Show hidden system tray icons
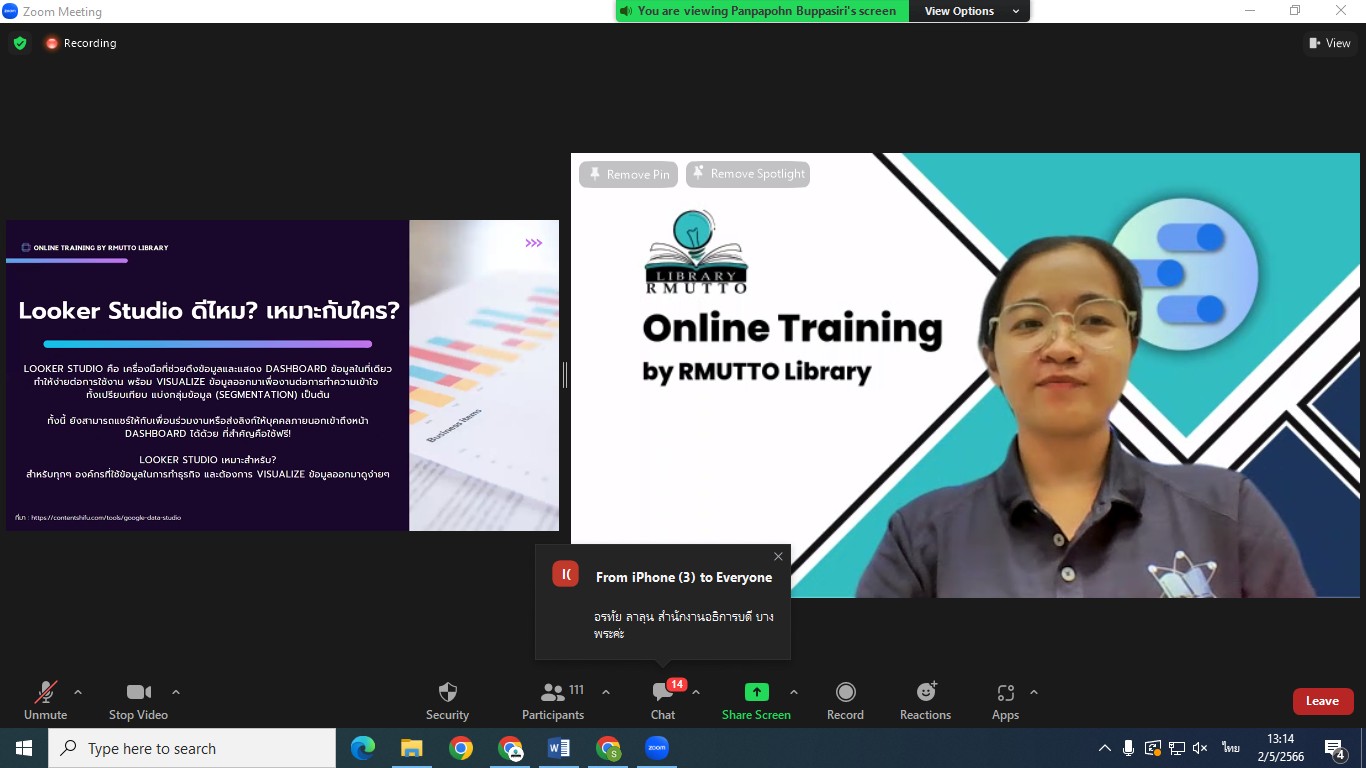Image resolution: width=1366 pixels, height=768 pixels. [x=1105, y=748]
